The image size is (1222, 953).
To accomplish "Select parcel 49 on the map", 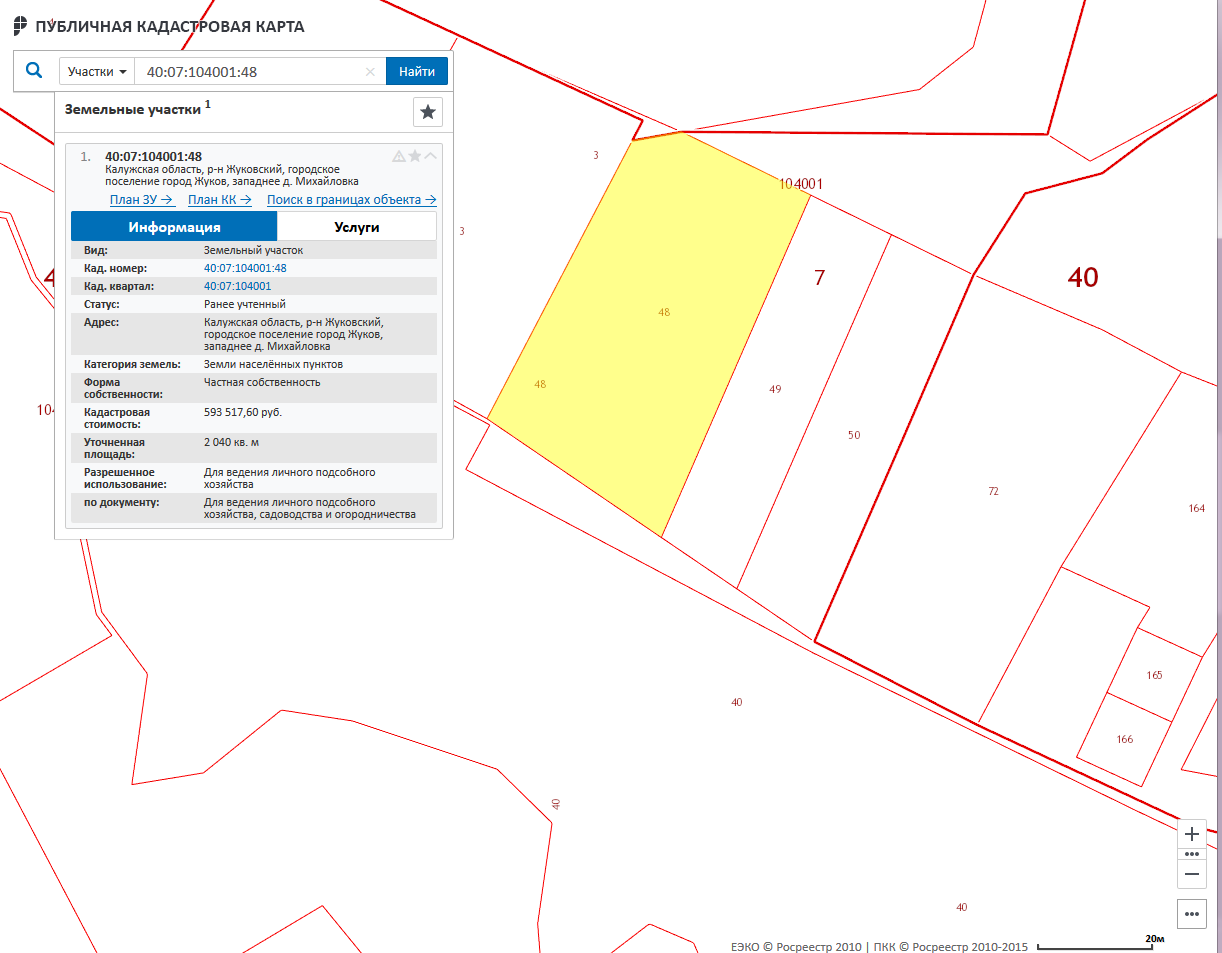I will [x=775, y=389].
